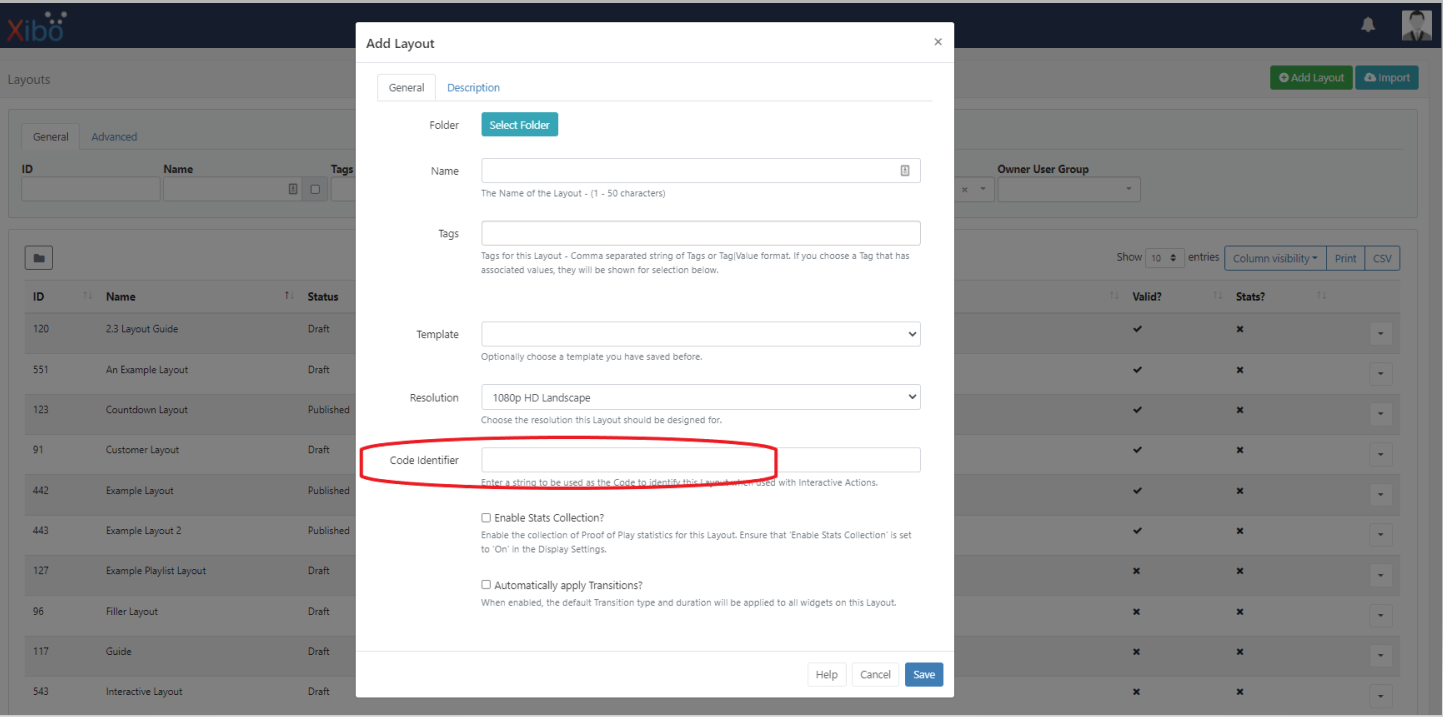Enable Automatically apply Transitions
Screen dimensions: 1443x717
(x=486, y=584)
